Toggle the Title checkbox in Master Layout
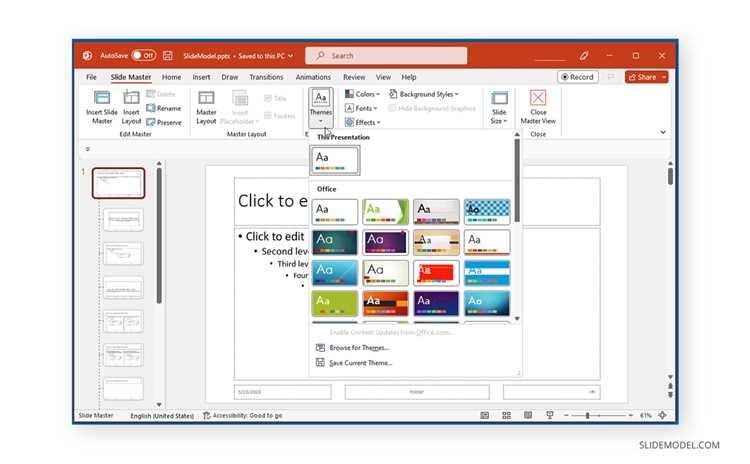The width and height of the screenshot is (750, 464). point(268,99)
